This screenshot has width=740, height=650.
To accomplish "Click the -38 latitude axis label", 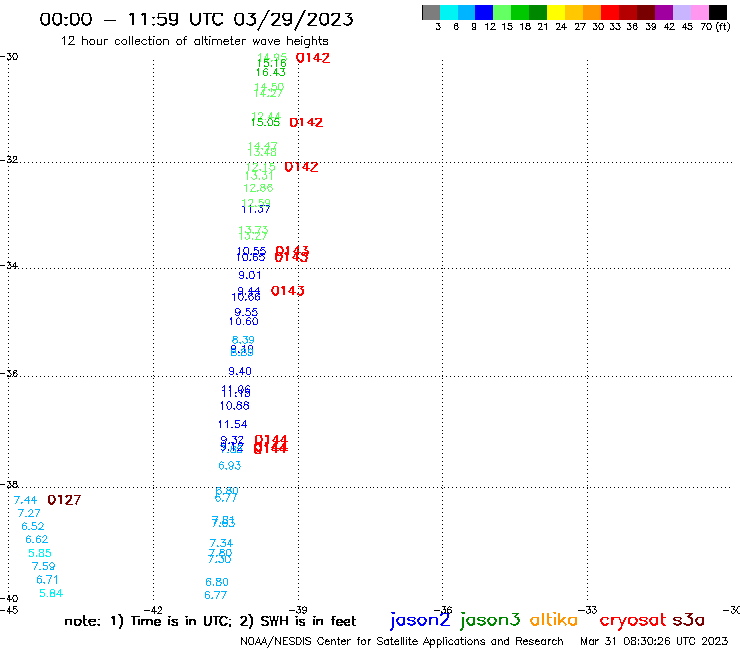I will tap(9, 484).
